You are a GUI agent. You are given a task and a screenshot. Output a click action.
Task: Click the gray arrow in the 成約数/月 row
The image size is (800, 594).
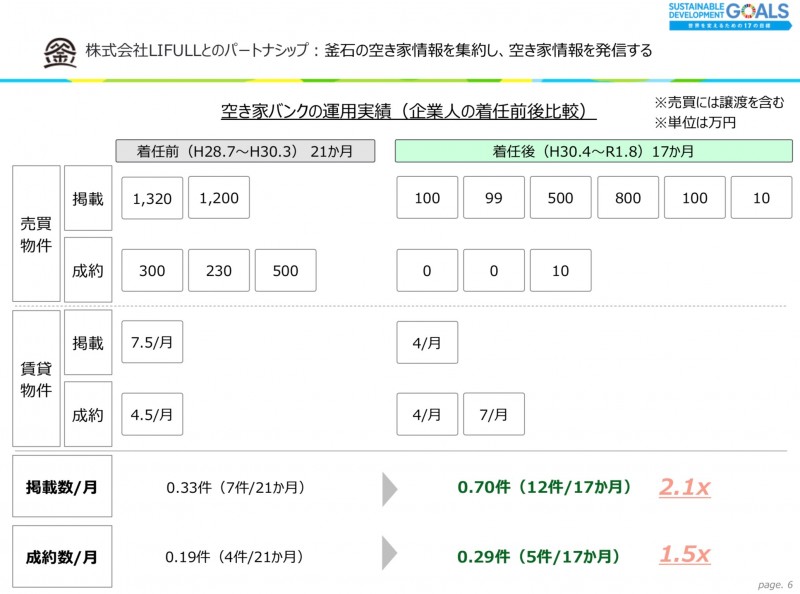pos(389,556)
